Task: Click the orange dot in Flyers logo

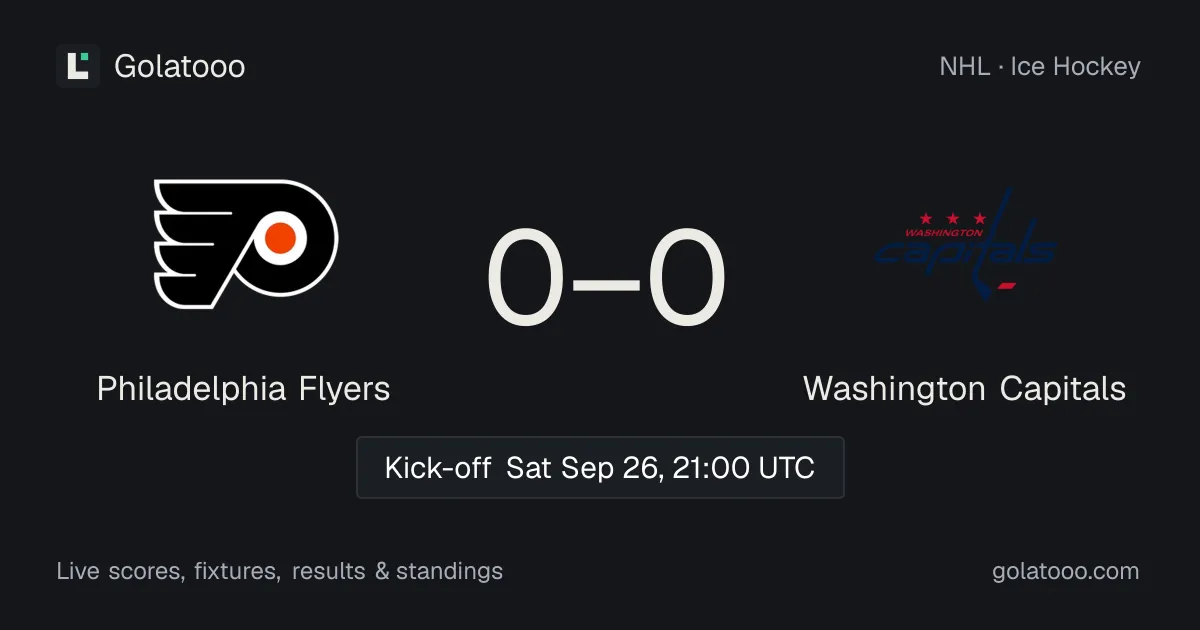Action: pos(281,237)
